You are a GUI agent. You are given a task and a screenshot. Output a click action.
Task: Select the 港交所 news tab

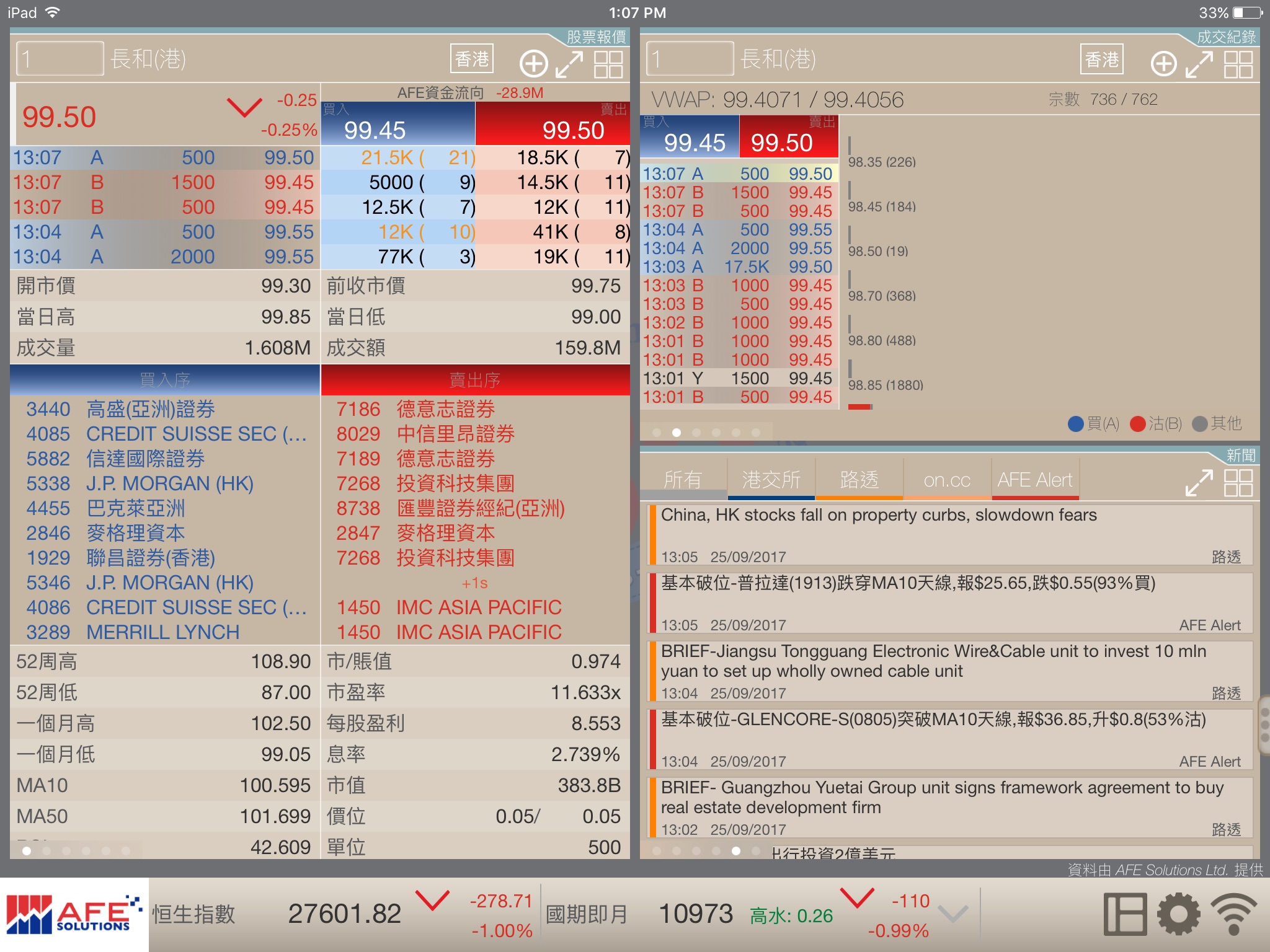[x=771, y=480]
